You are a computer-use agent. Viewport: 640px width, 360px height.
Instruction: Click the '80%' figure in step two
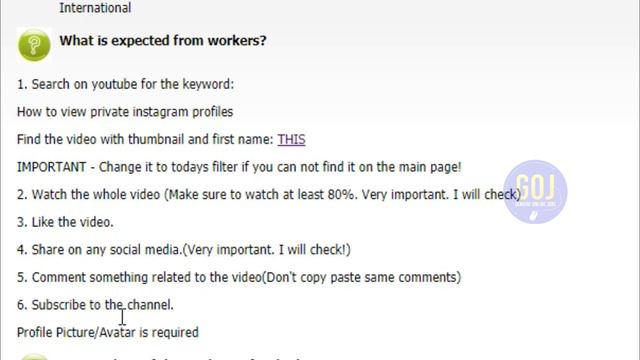340,195
